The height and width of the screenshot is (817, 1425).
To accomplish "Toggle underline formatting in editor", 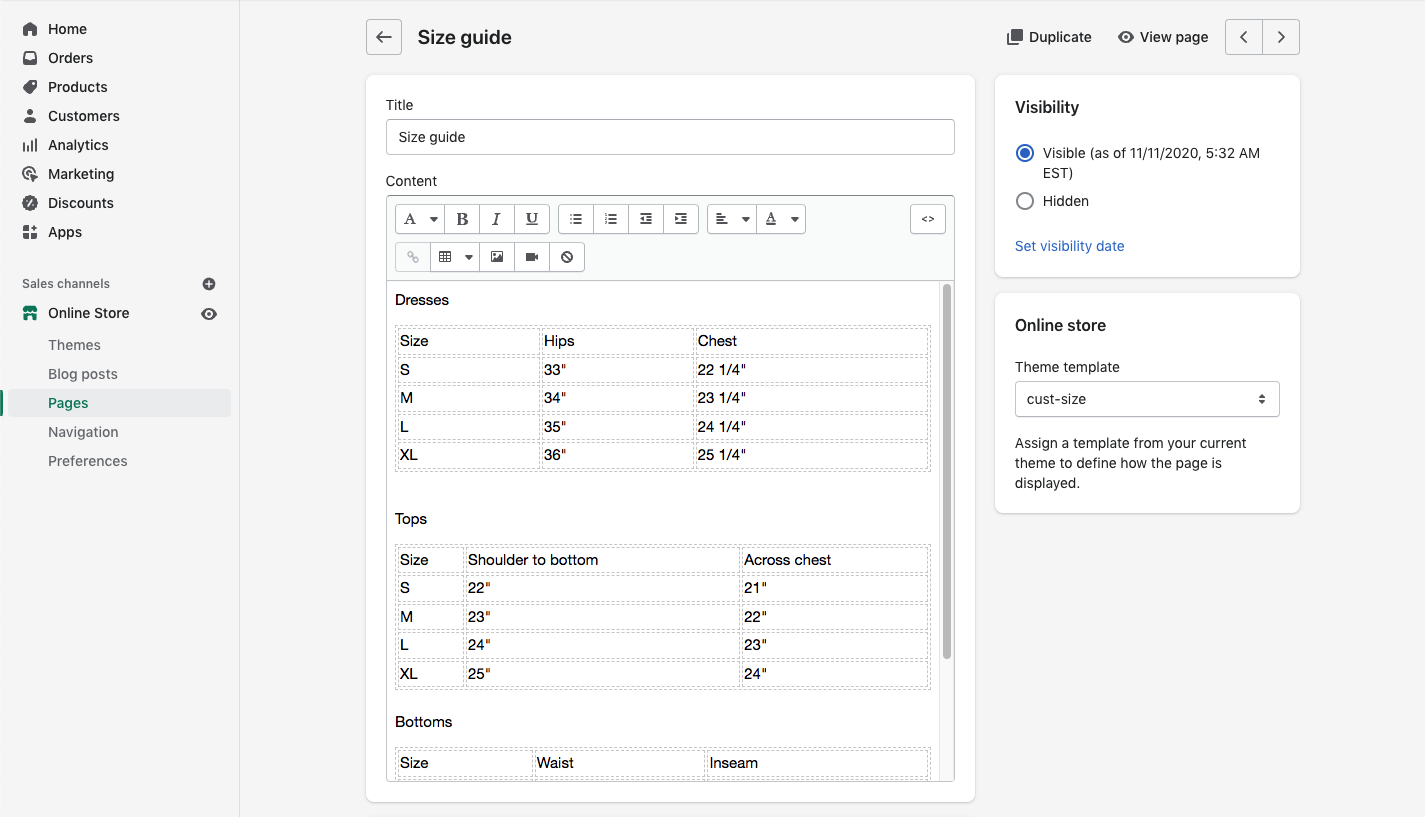I will [x=532, y=219].
